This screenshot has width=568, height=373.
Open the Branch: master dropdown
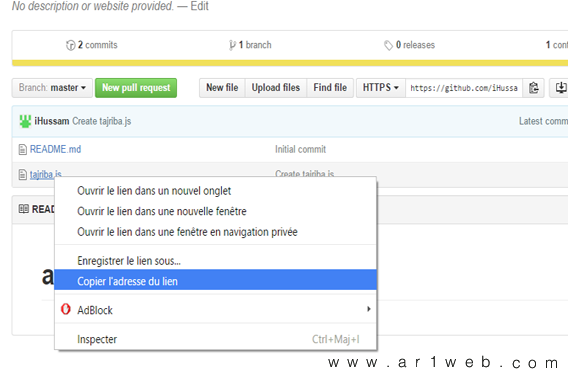[52, 88]
